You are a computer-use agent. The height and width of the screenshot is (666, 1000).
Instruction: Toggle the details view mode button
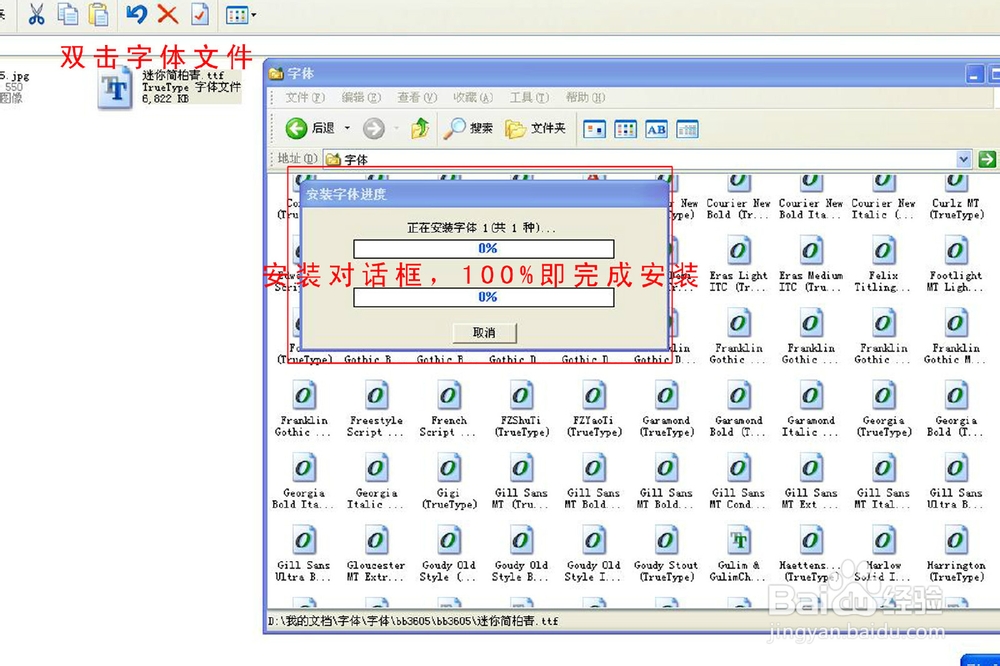[x=688, y=130]
